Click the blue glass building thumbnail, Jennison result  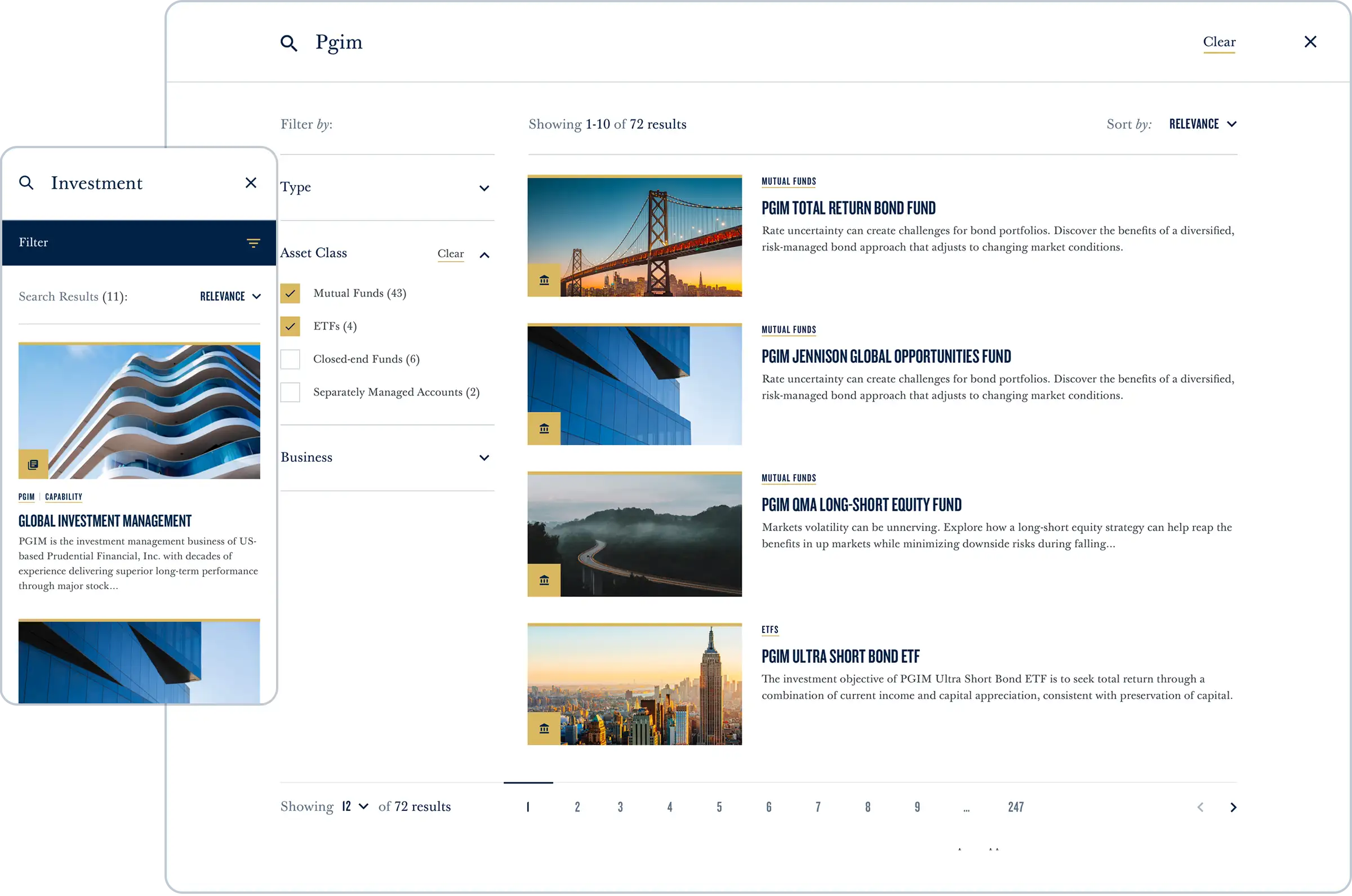click(635, 385)
